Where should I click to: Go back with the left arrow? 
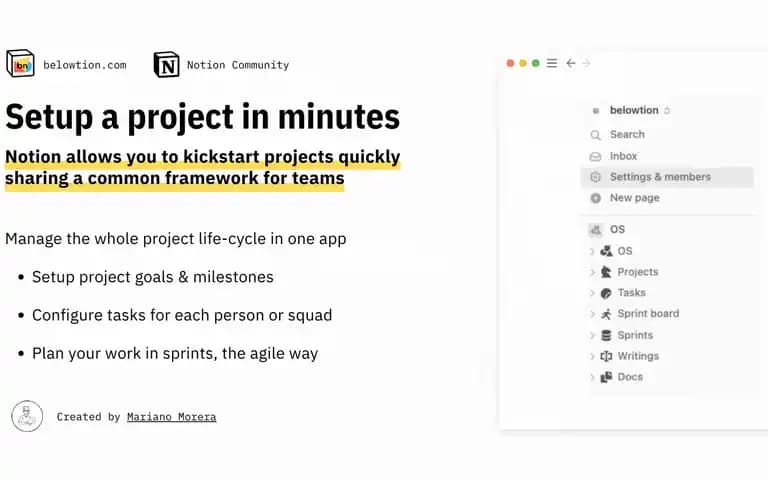click(571, 63)
